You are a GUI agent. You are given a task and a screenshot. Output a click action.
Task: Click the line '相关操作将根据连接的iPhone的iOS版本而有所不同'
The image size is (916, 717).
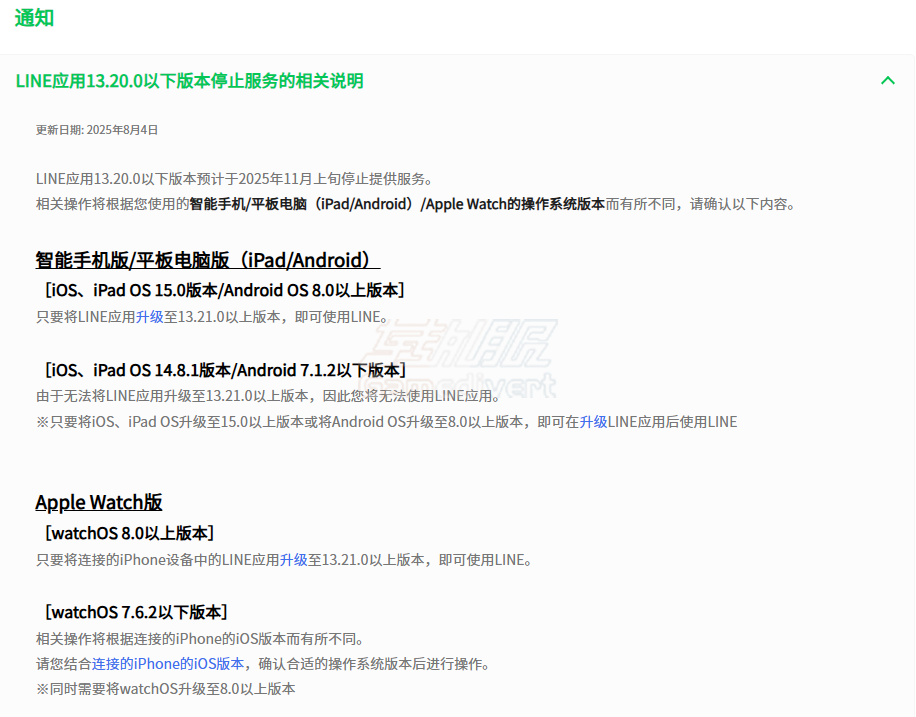point(200,639)
